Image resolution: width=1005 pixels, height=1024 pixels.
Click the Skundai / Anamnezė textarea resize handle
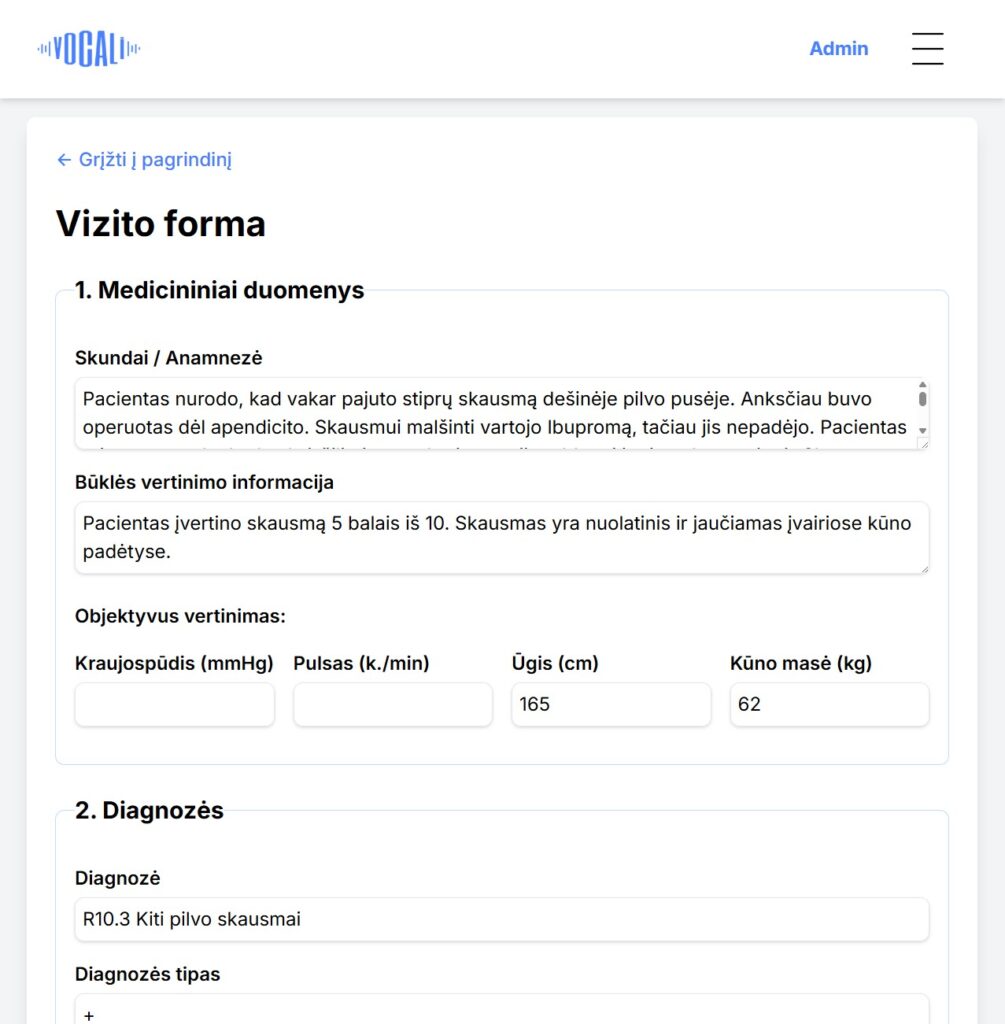923,443
